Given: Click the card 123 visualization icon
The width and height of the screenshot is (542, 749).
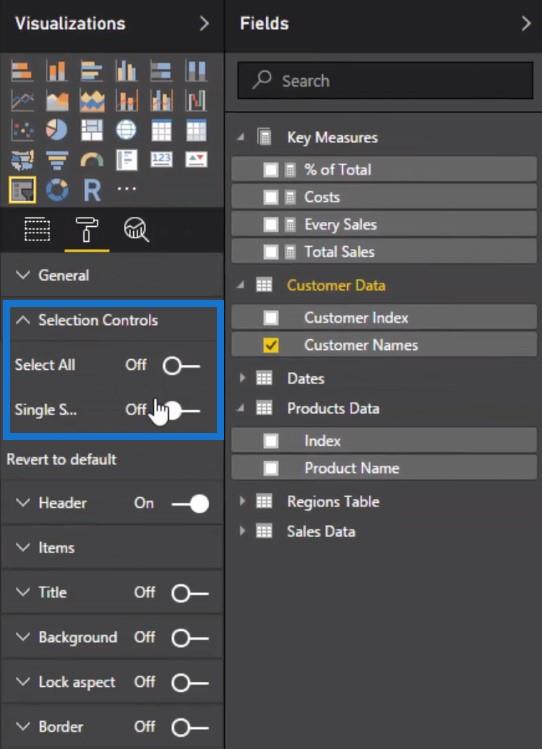Looking at the screenshot, I should [x=161, y=160].
